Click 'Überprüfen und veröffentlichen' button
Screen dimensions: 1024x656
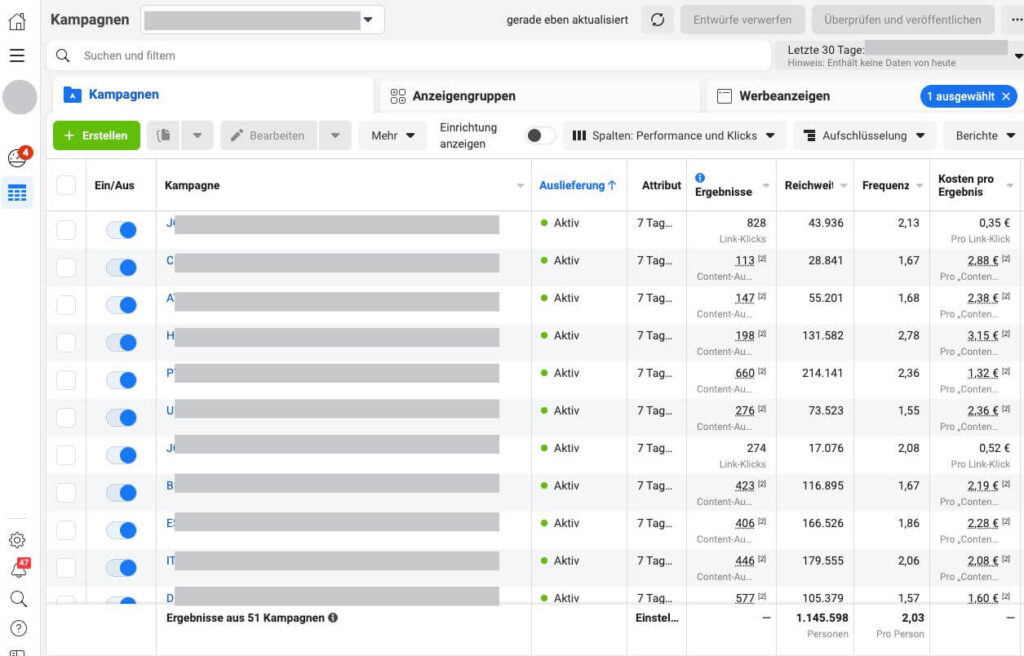(903, 20)
